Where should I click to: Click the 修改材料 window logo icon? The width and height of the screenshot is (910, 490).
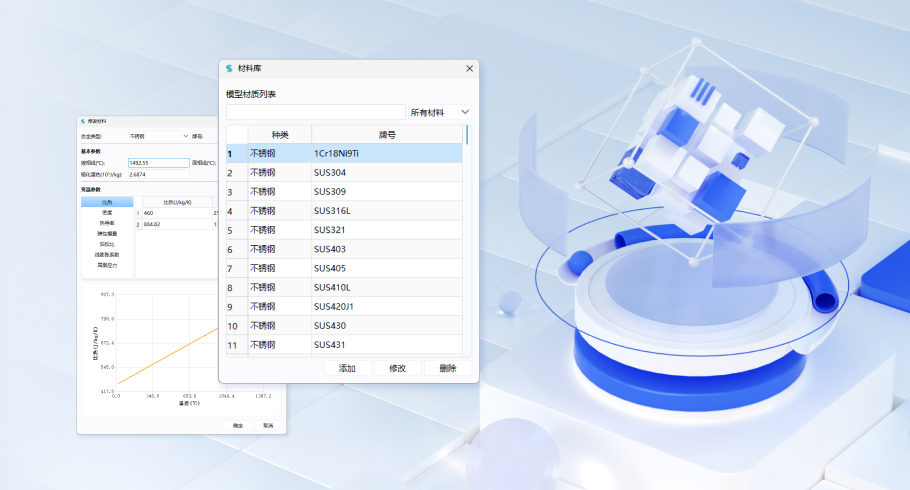tap(83, 121)
